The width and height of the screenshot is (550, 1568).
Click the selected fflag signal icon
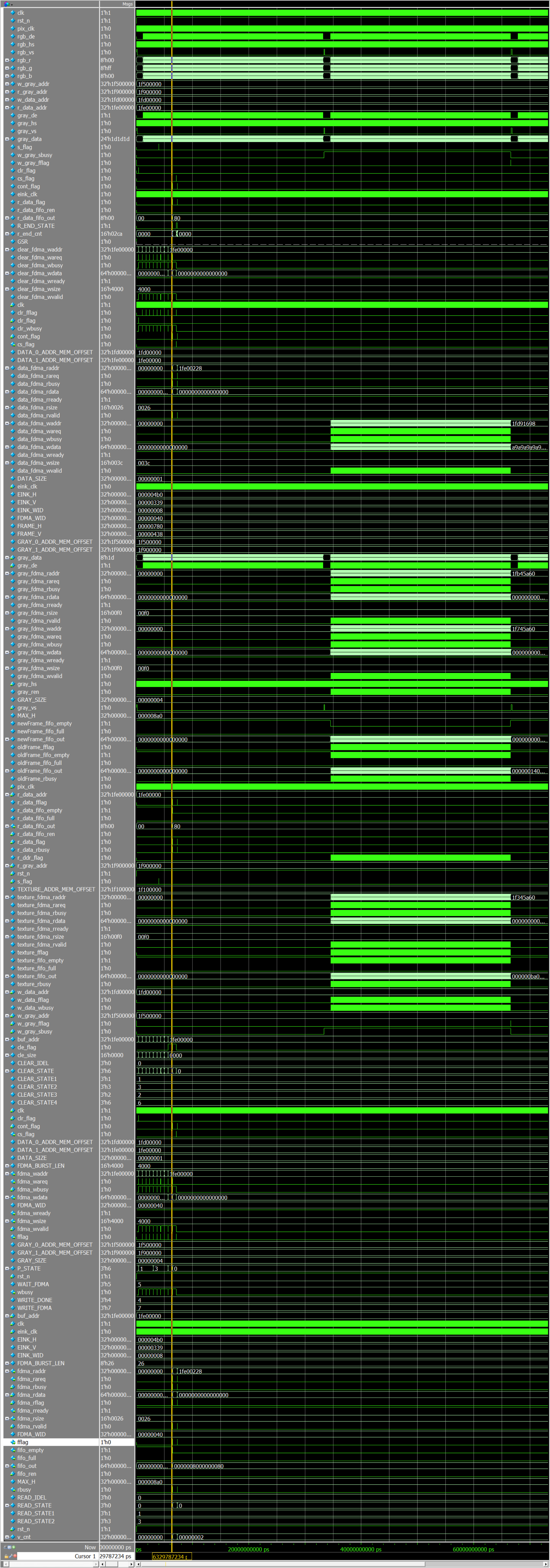tap(13, 1442)
